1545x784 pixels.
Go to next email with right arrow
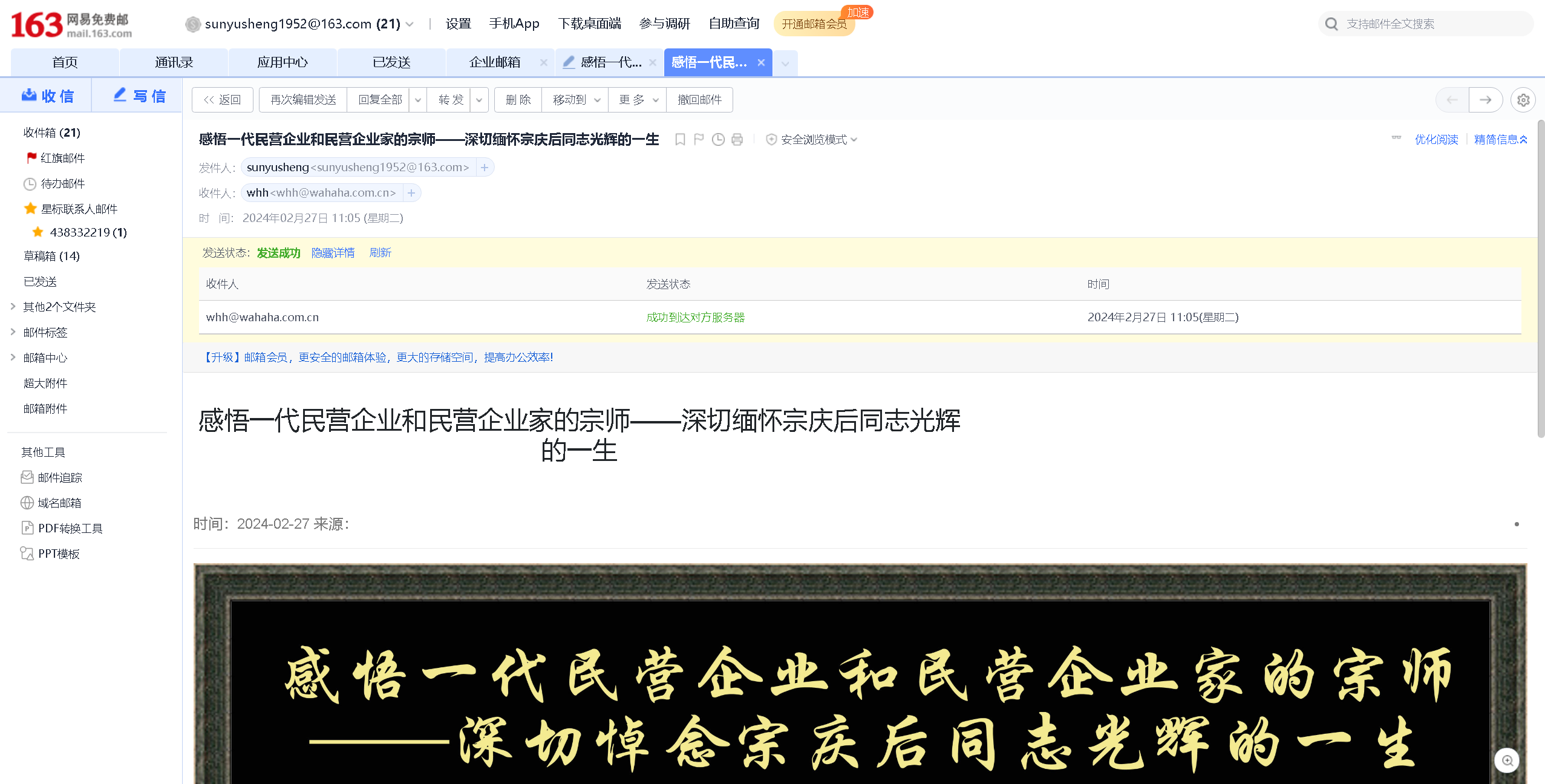click(1485, 100)
